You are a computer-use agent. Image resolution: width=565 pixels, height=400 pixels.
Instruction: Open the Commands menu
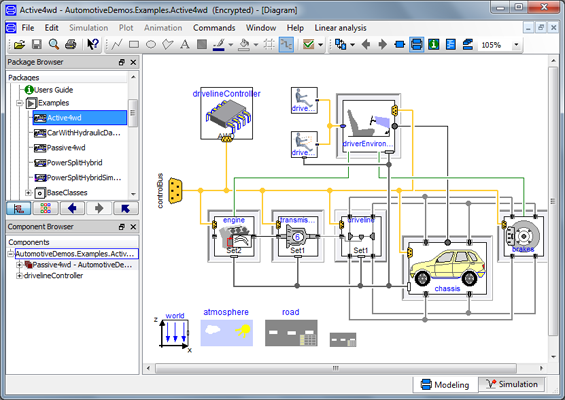[214, 28]
